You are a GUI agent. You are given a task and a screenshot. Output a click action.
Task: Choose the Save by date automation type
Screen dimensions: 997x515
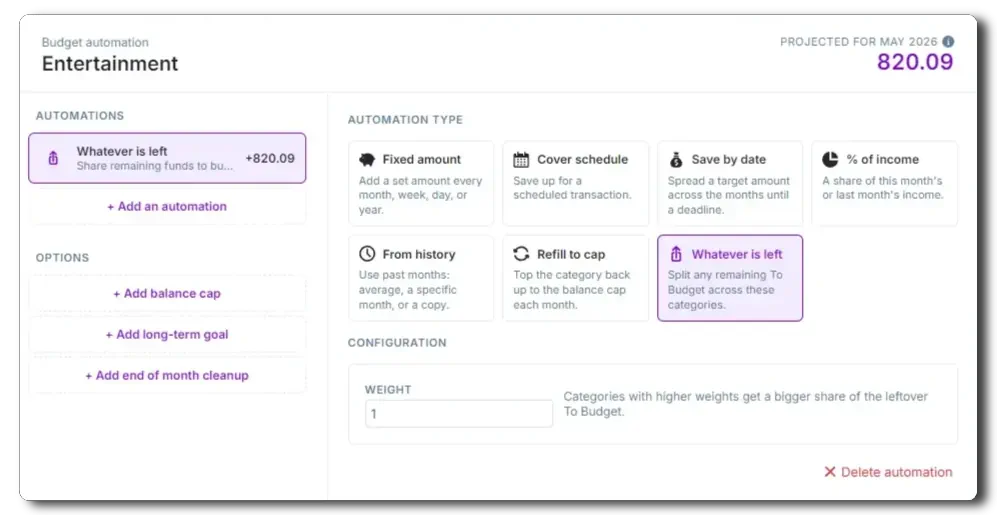[730, 184]
